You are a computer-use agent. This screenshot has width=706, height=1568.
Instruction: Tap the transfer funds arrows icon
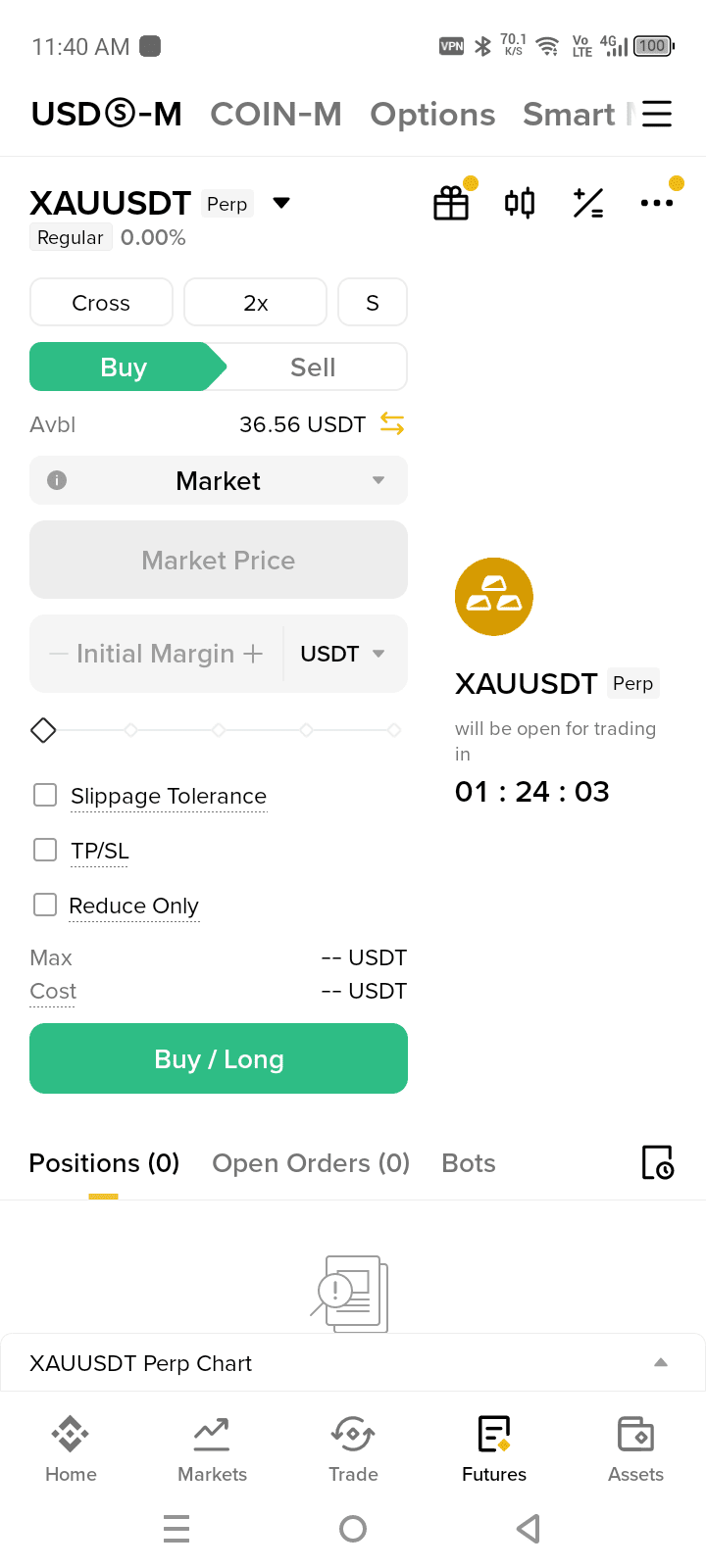pos(392,424)
